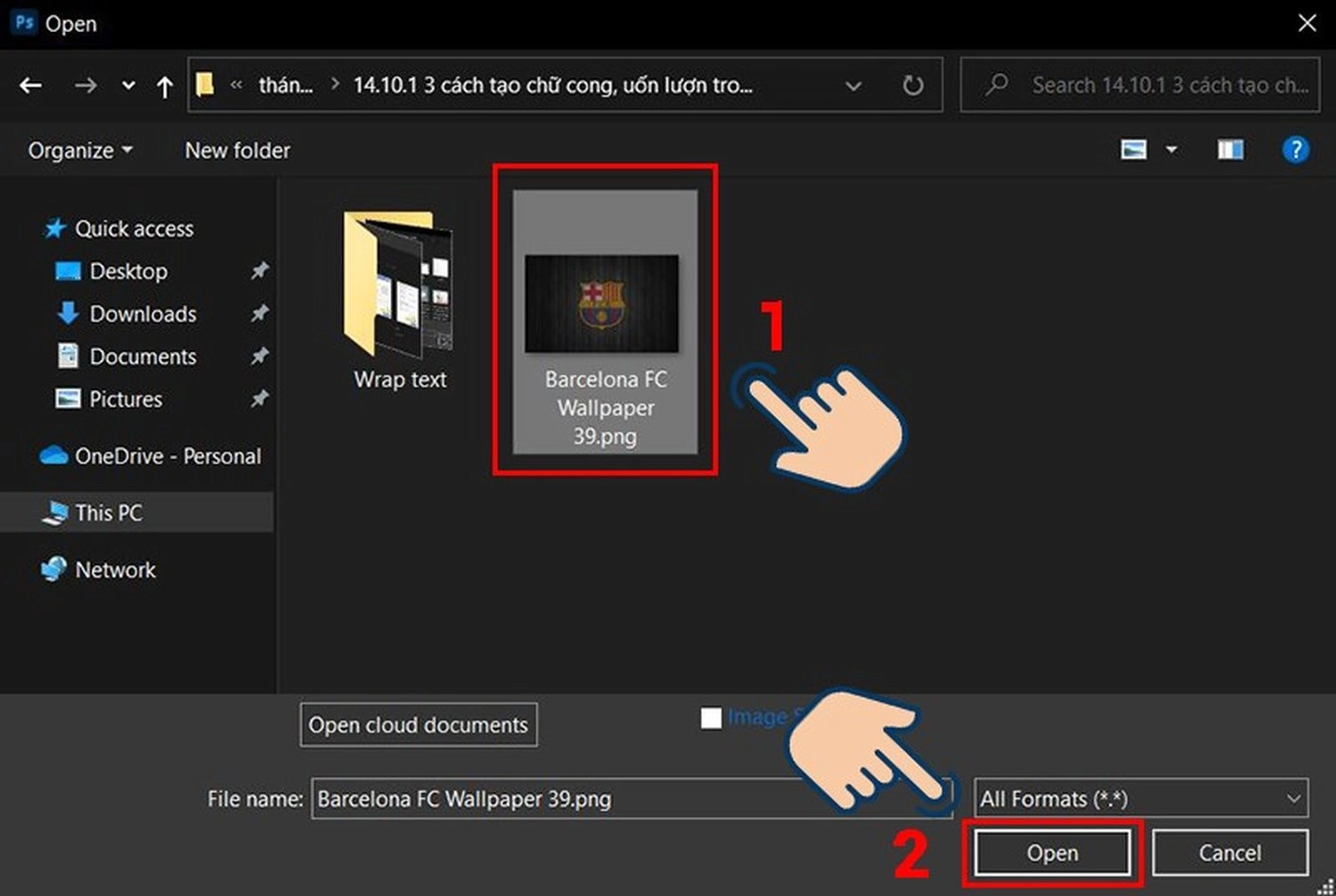This screenshot has height=896, width=1336.
Task: Open the Organize menu
Action: click(x=80, y=151)
